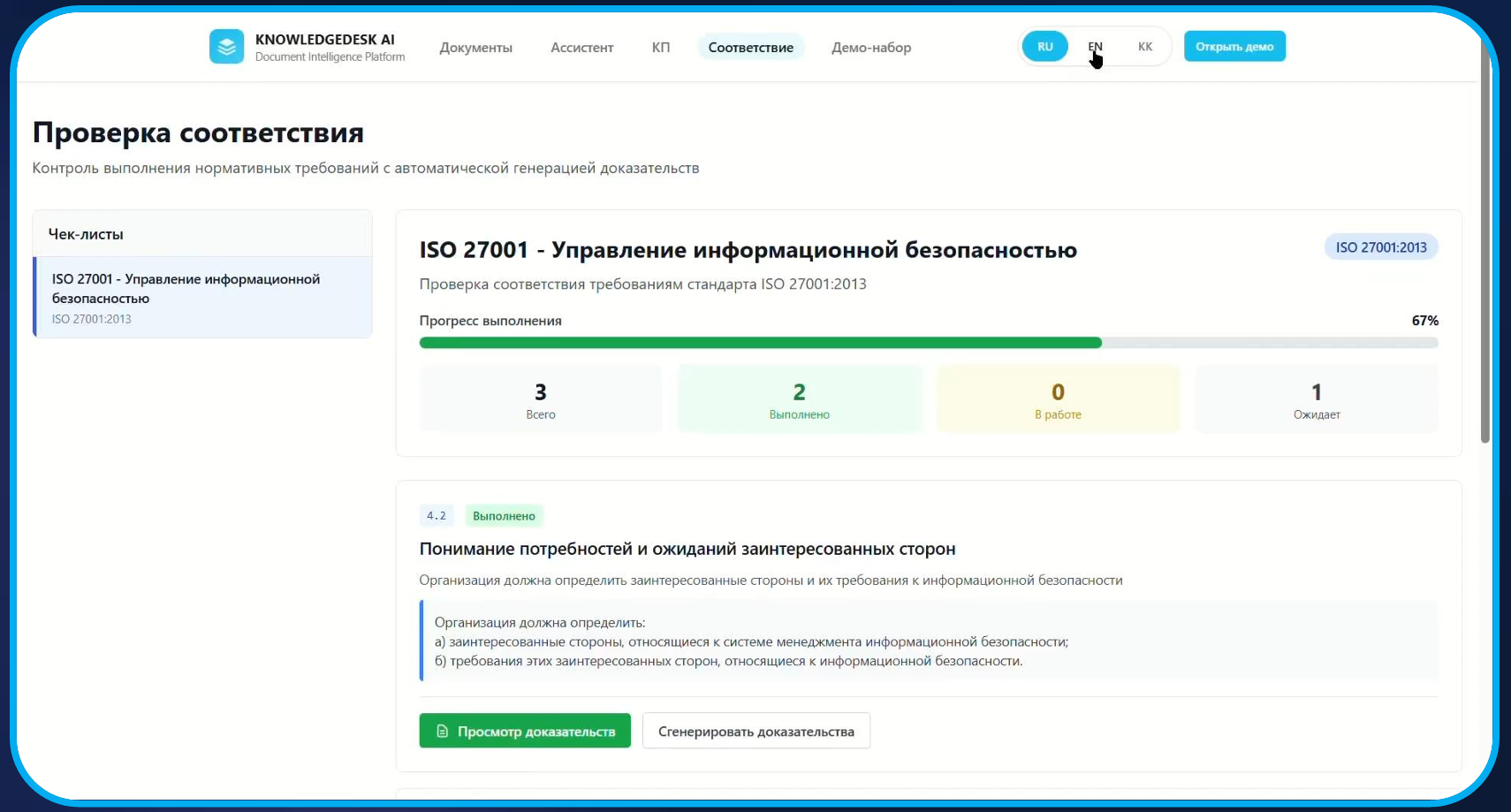The width and height of the screenshot is (1511, 812).
Task: Select the ISO 27001 checklist in sidebar
Action: pyautogui.click(x=202, y=297)
